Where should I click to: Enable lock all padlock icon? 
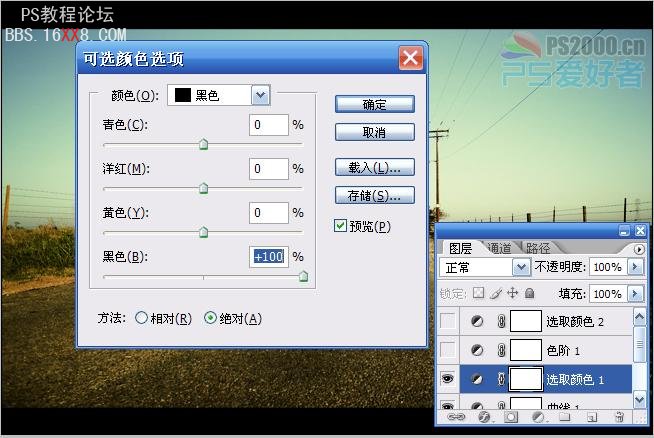(530, 293)
